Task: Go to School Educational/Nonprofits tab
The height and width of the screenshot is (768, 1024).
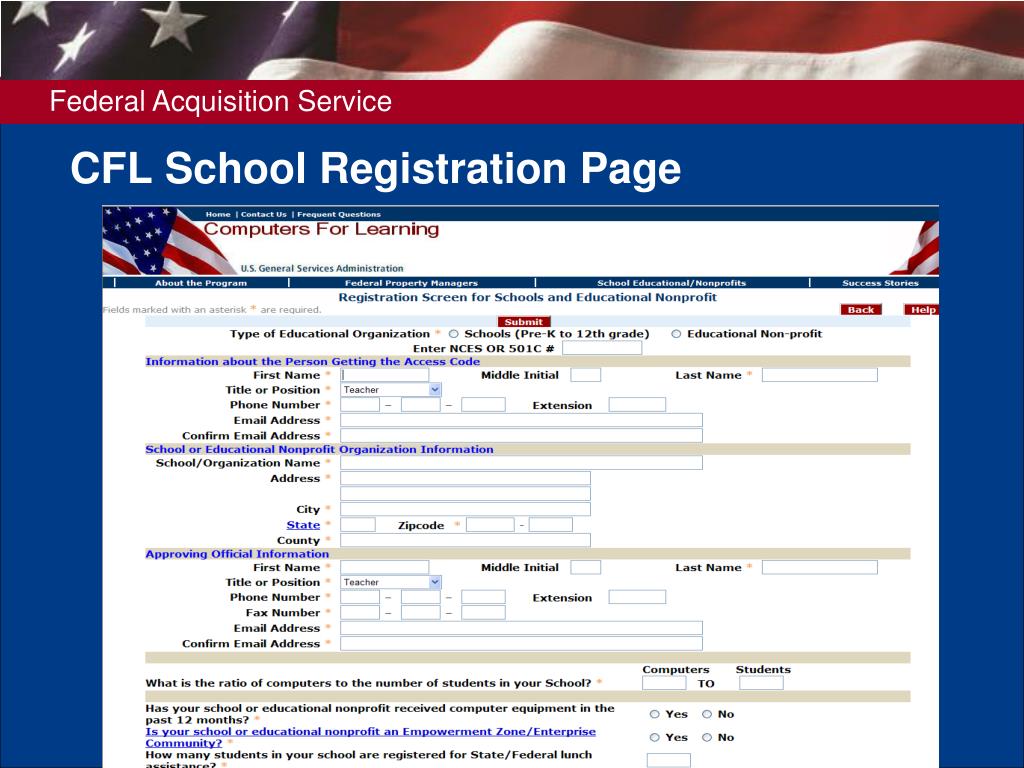Action: click(x=671, y=283)
